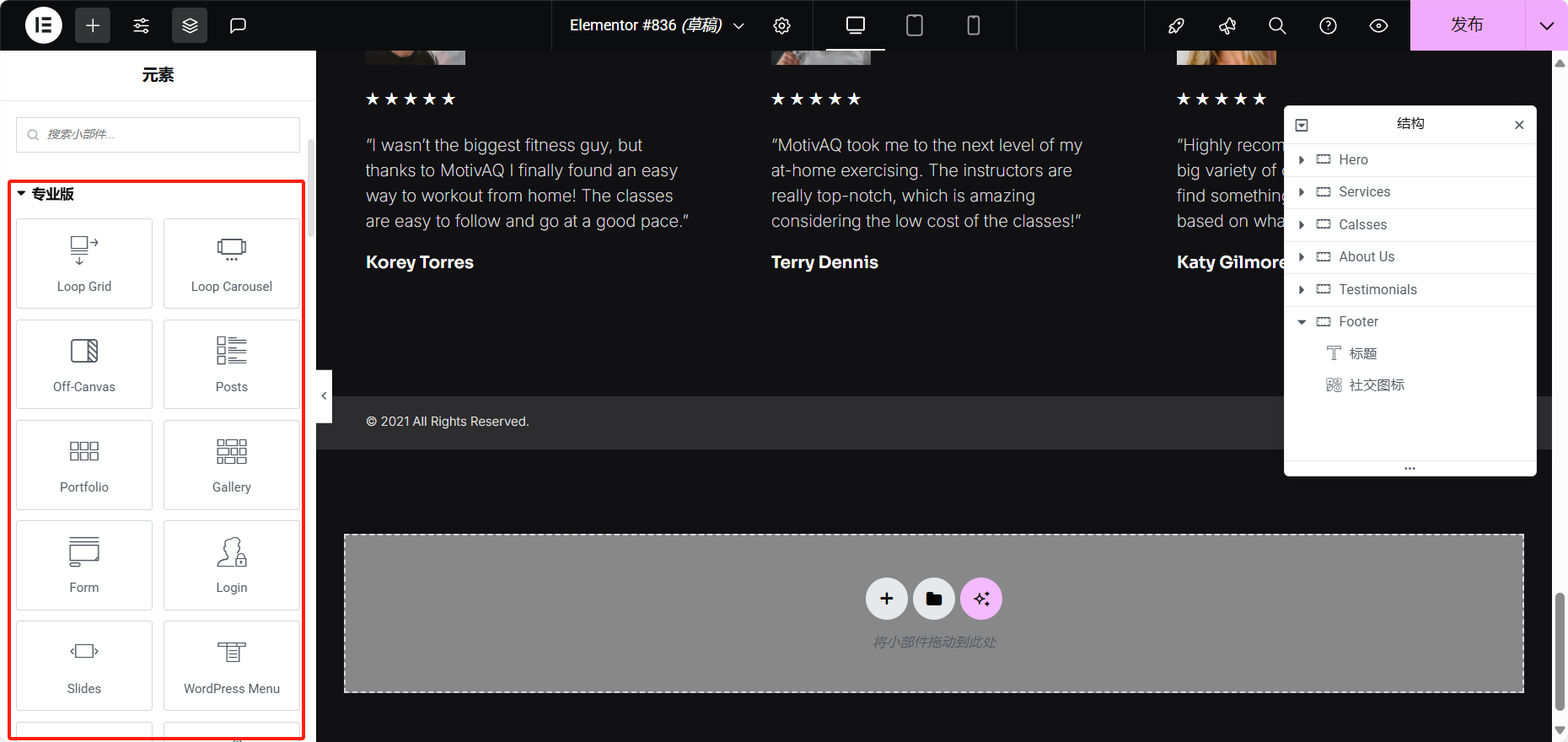Select the Gallery widget
Viewport: 1568px width, 742px height.
(232, 465)
